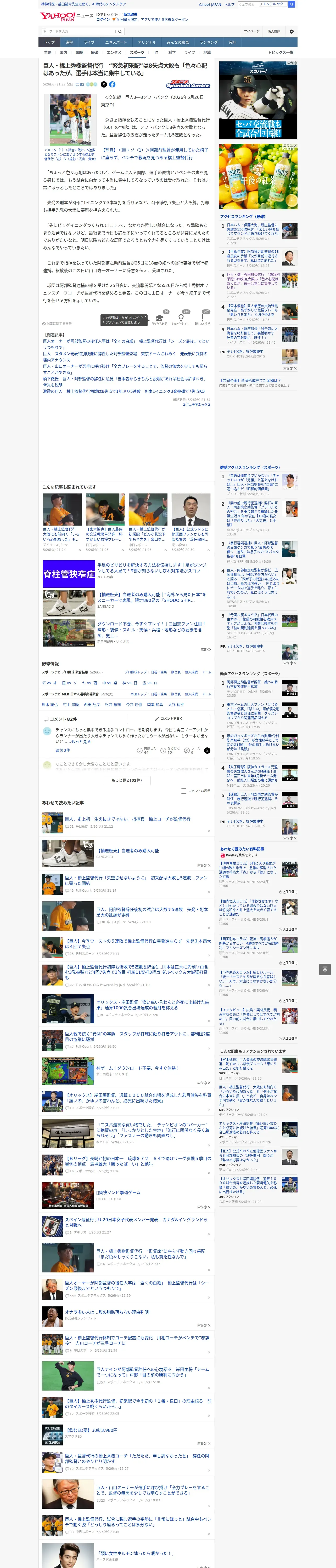The height and width of the screenshot is (1568, 336).
Task: Share the article on X
Action: point(104,85)
